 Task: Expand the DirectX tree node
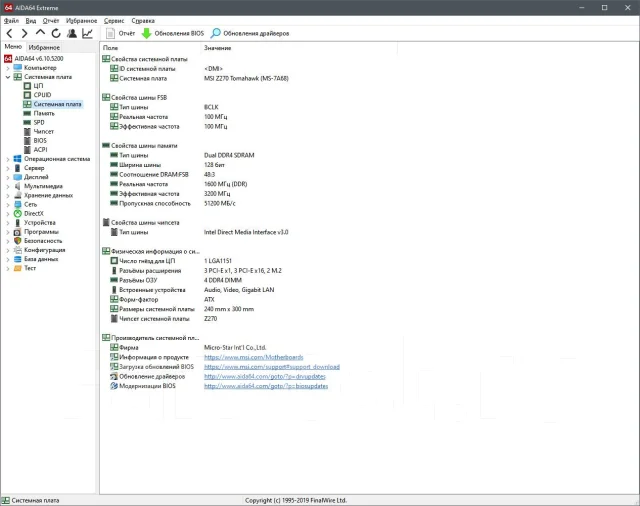[x=8, y=214]
